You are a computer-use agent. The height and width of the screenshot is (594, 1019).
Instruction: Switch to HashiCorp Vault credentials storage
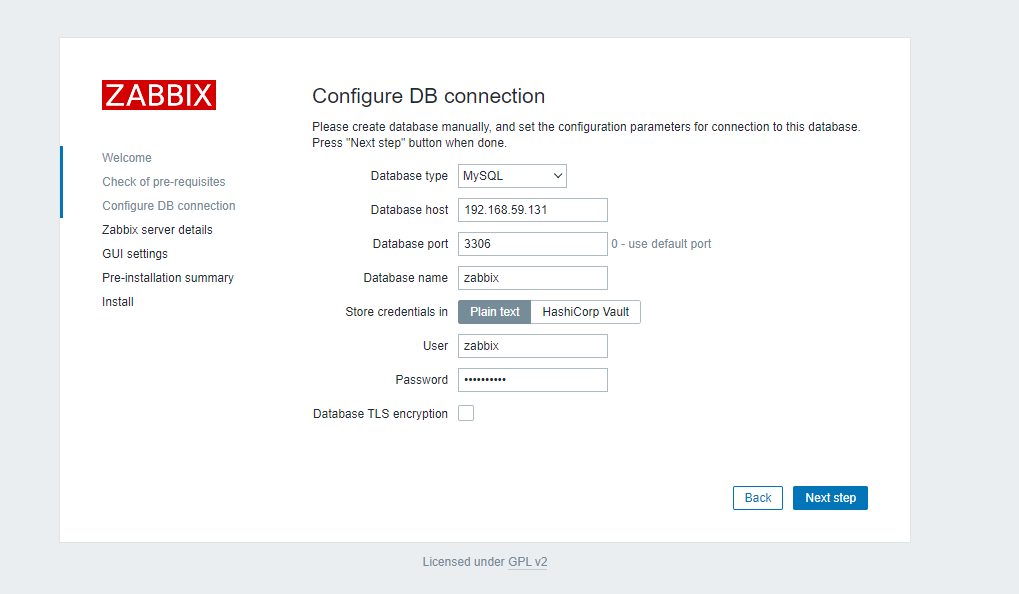click(x=585, y=312)
